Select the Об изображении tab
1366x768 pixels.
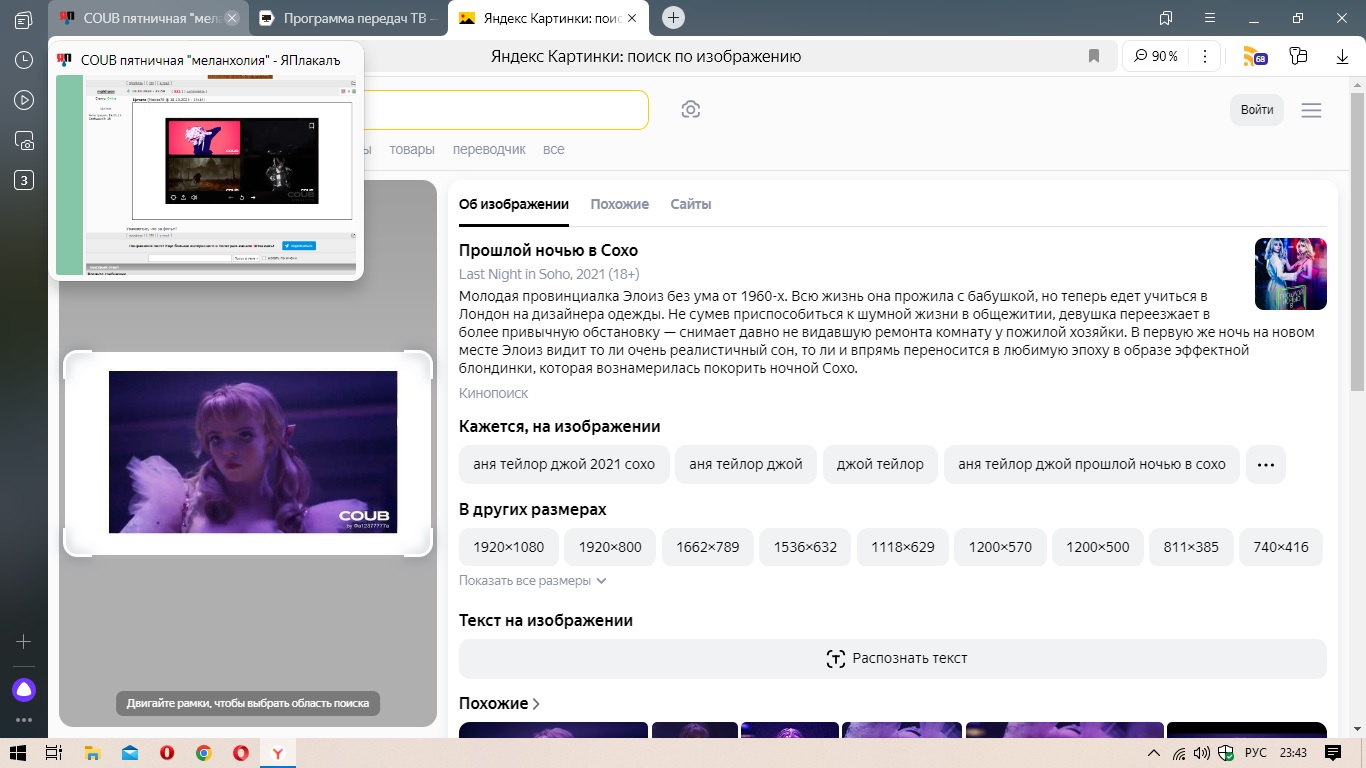tap(514, 204)
